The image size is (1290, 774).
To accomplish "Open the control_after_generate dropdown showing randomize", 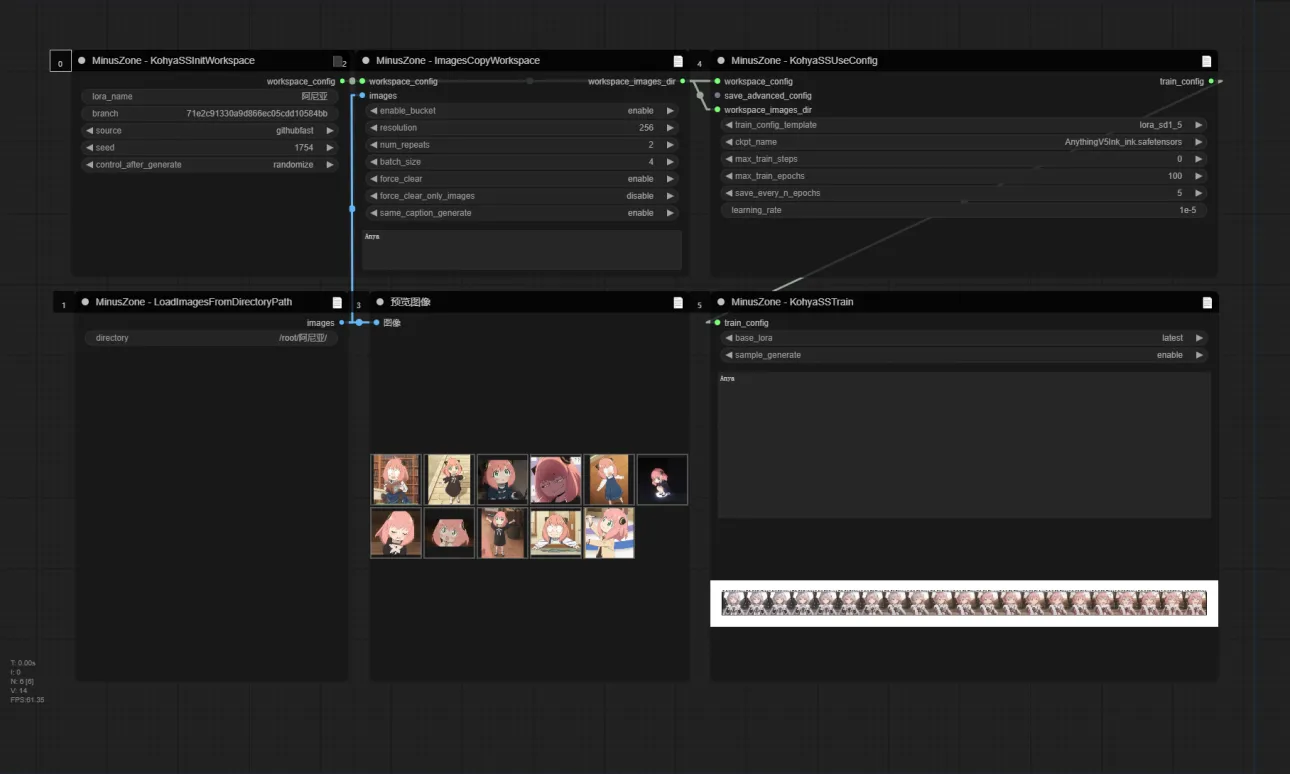I will click(210, 165).
